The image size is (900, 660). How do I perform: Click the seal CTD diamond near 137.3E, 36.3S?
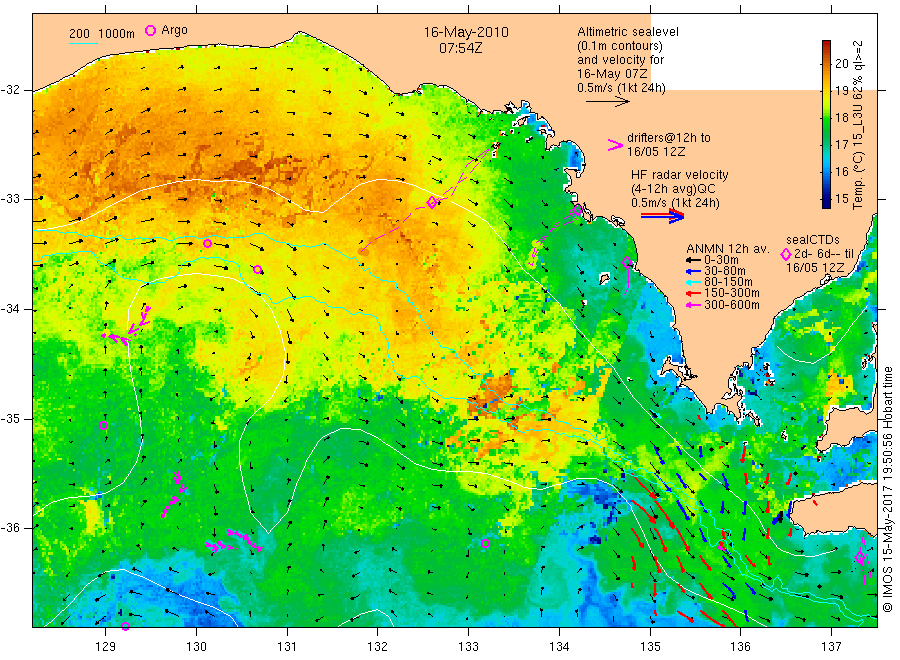[860, 557]
